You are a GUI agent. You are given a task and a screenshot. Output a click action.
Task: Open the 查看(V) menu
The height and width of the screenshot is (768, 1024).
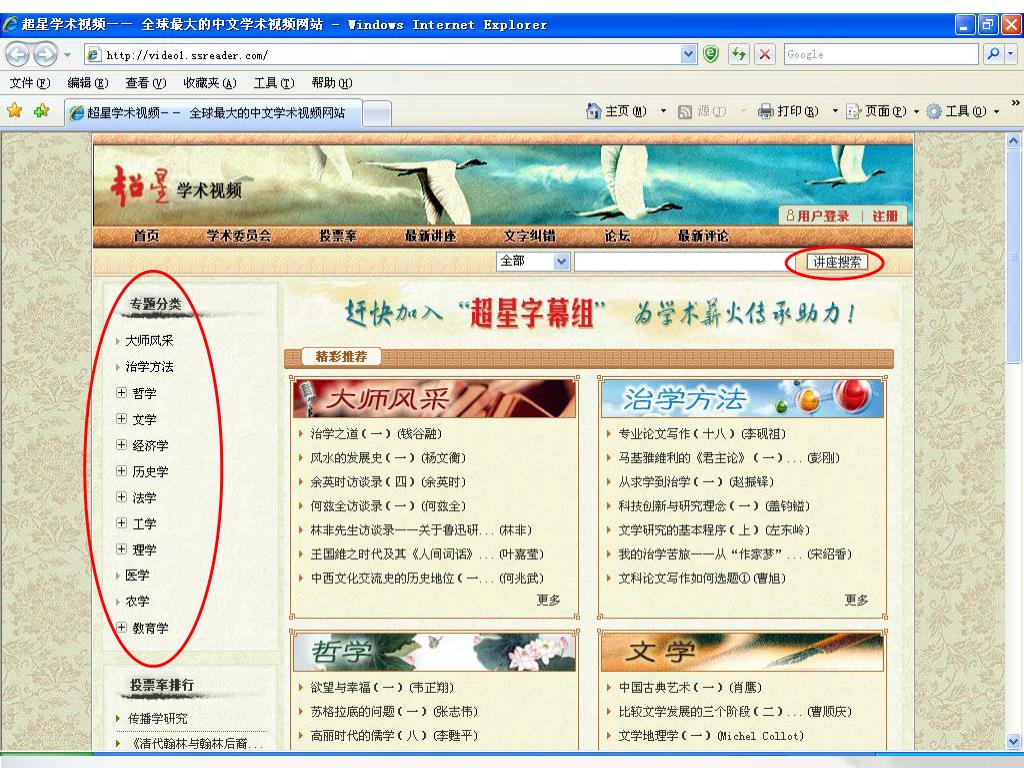pyautogui.click(x=146, y=83)
